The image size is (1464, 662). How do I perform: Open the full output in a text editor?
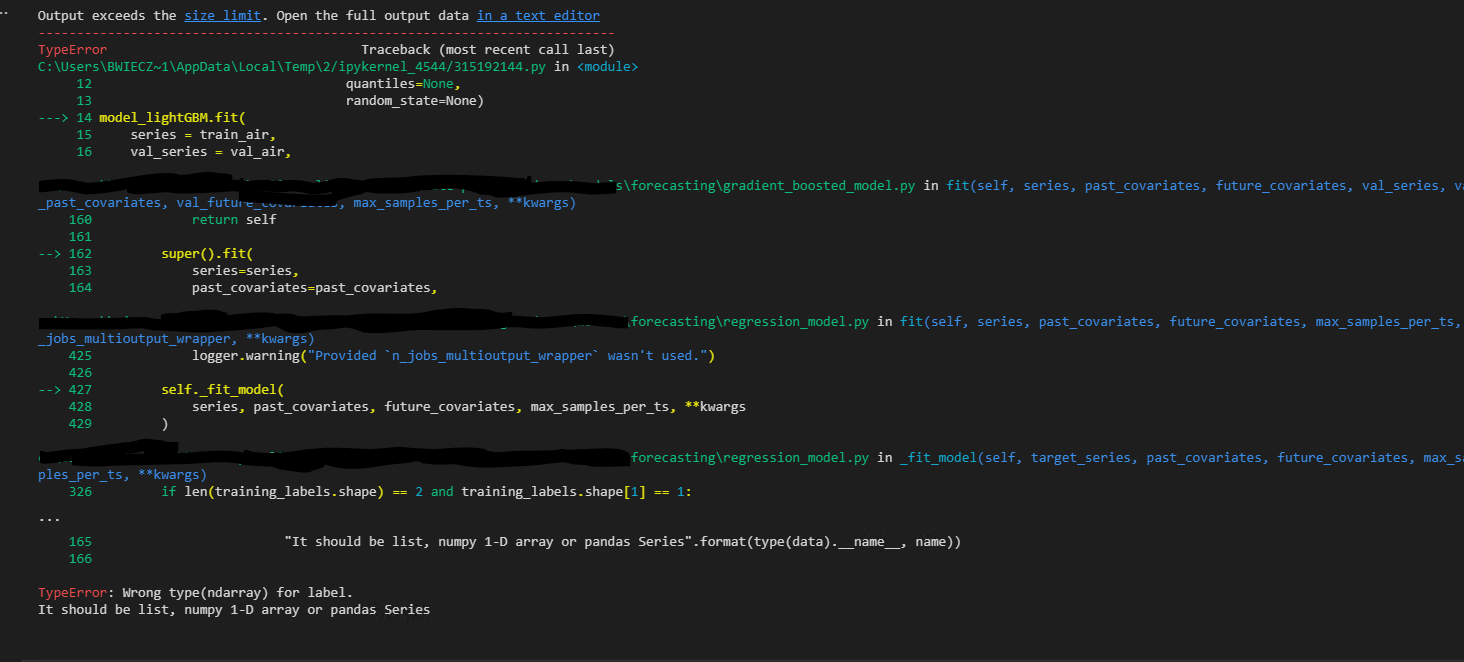click(x=538, y=15)
